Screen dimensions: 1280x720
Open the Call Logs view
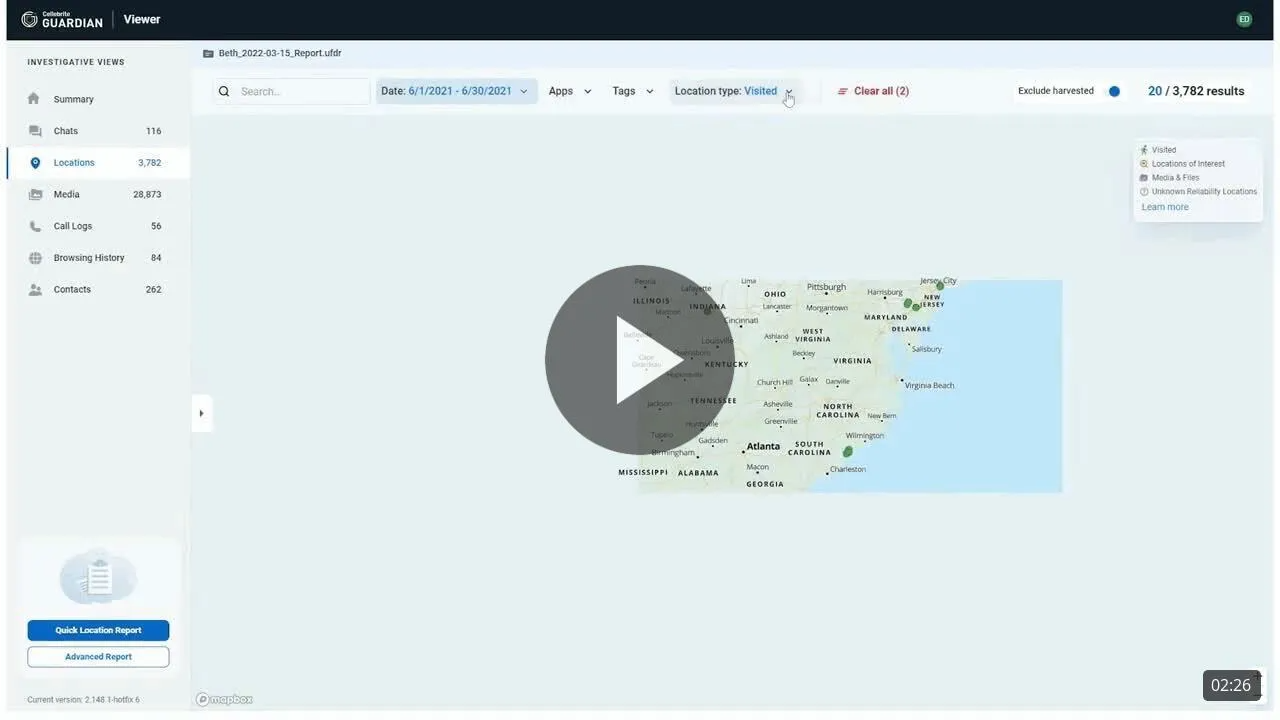pos(73,226)
